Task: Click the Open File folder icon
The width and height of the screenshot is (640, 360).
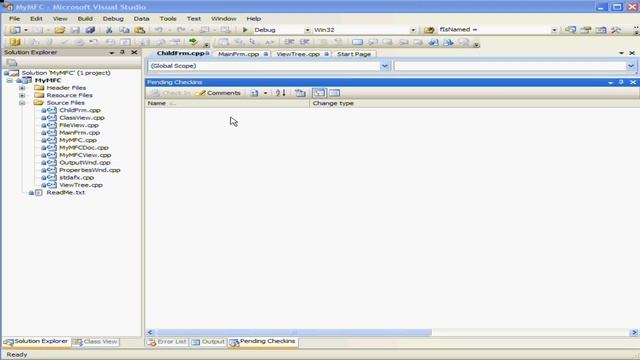Action: point(60,30)
